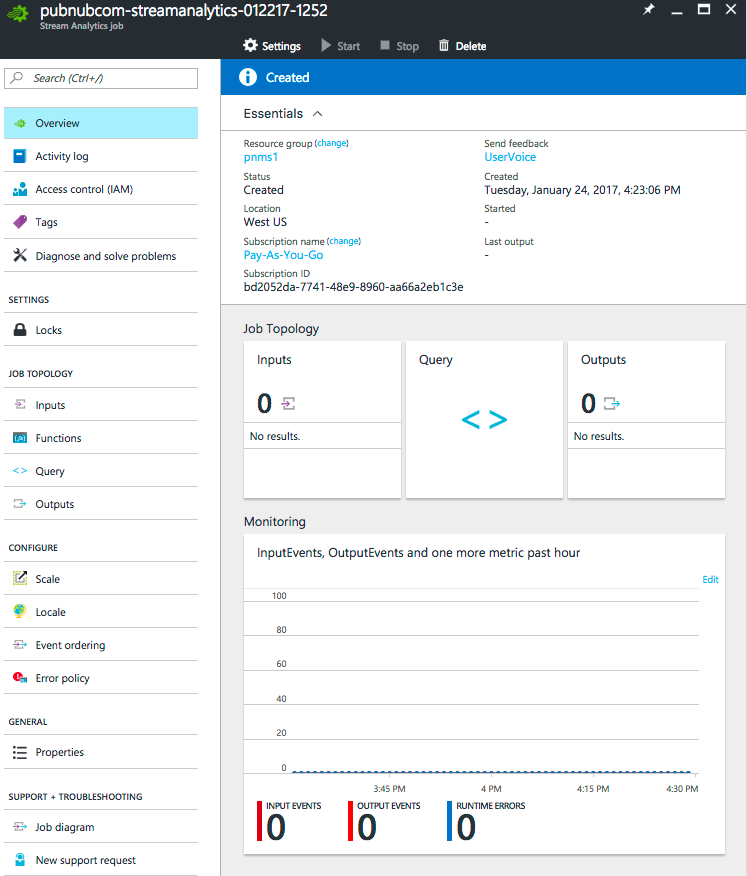Open Tags menu item

coord(101,222)
